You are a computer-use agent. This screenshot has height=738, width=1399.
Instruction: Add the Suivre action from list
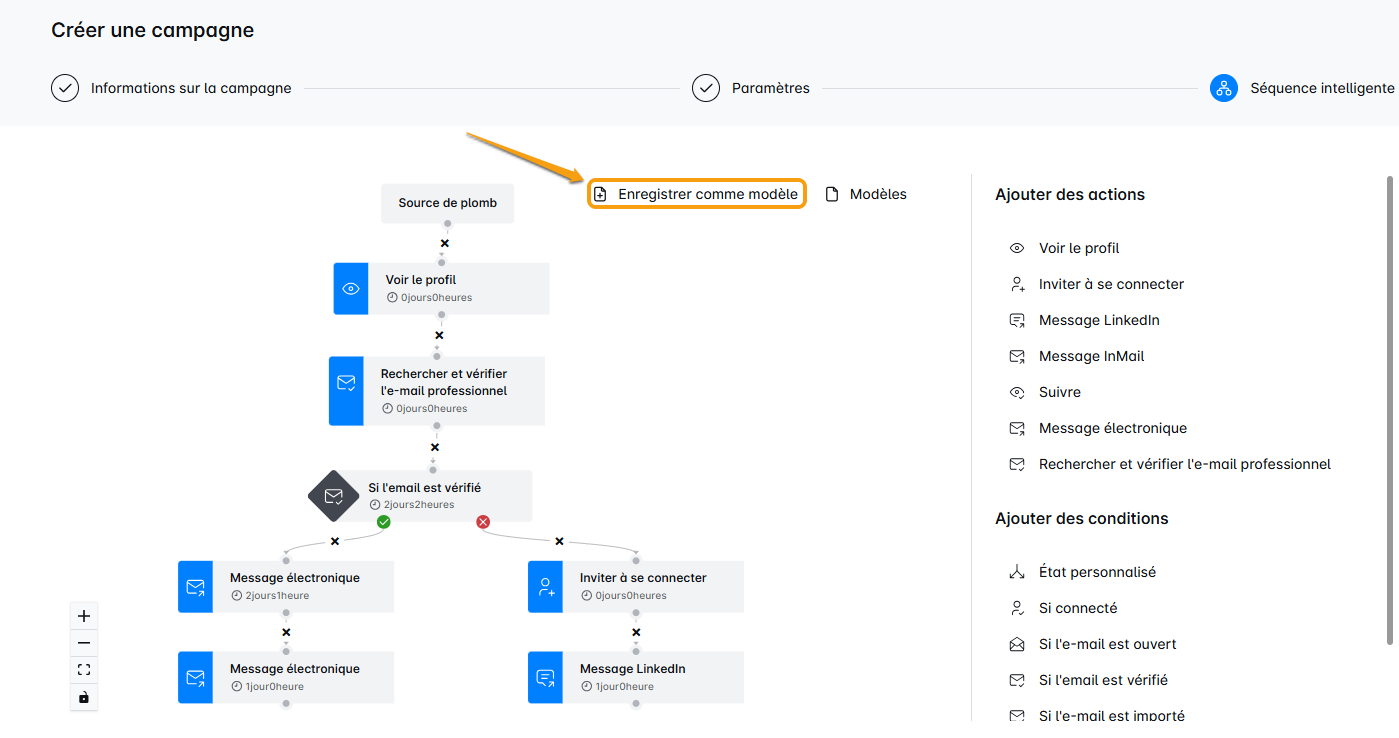click(1059, 392)
